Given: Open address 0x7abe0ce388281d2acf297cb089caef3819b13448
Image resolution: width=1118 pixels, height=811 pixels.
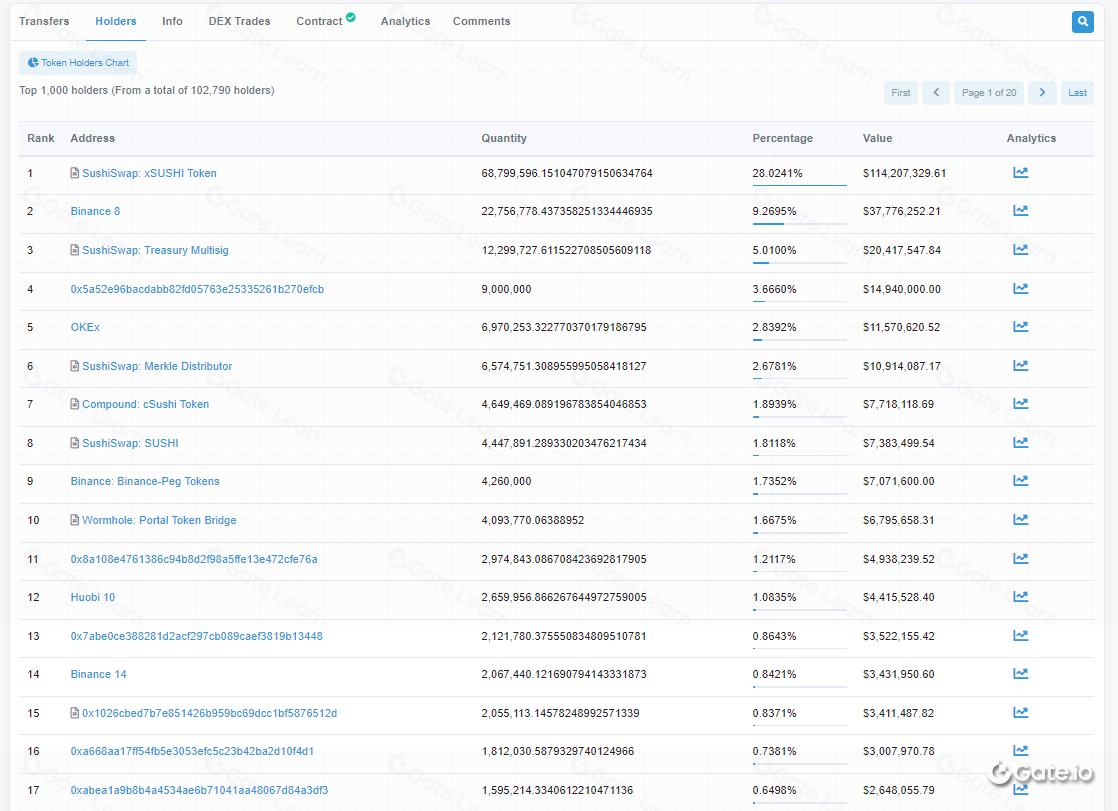Looking at the screenshot, I should tap(197, 636).
